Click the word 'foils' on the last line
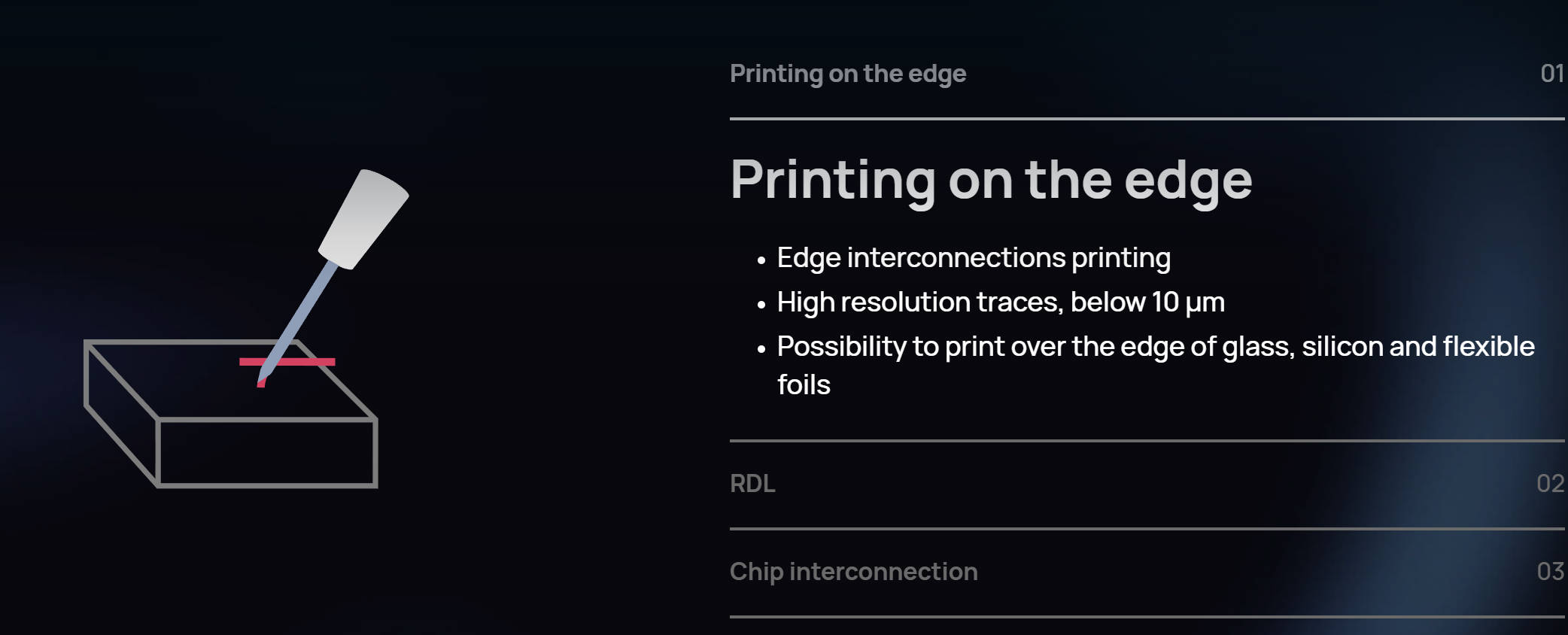1568x635 pixels. 804,385
